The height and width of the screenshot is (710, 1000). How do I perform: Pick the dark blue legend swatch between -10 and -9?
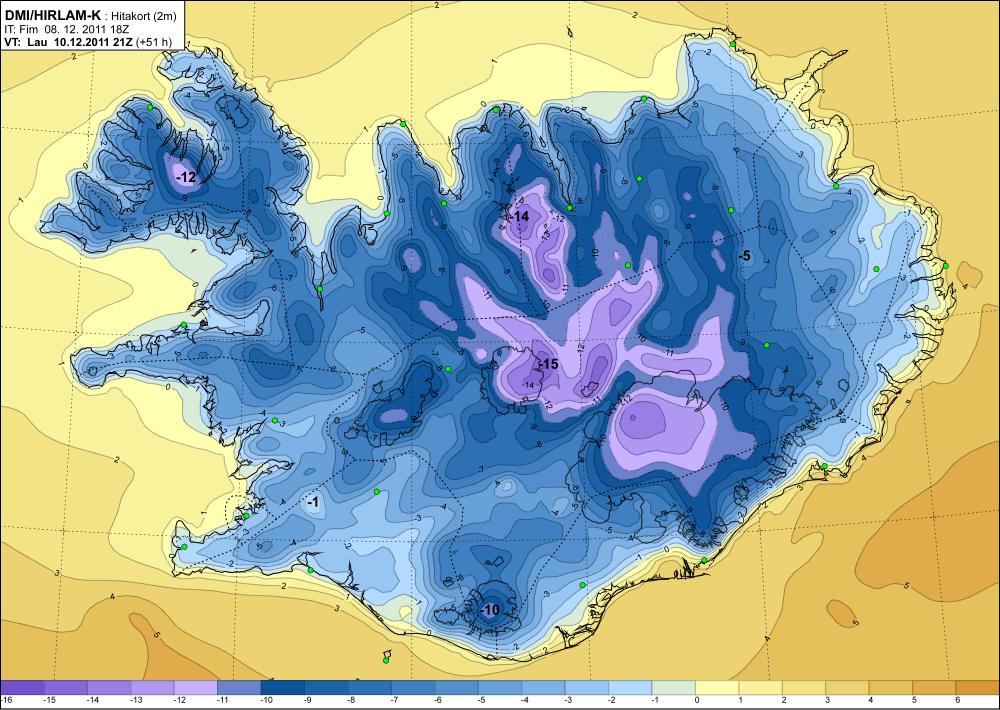(283, 687)
